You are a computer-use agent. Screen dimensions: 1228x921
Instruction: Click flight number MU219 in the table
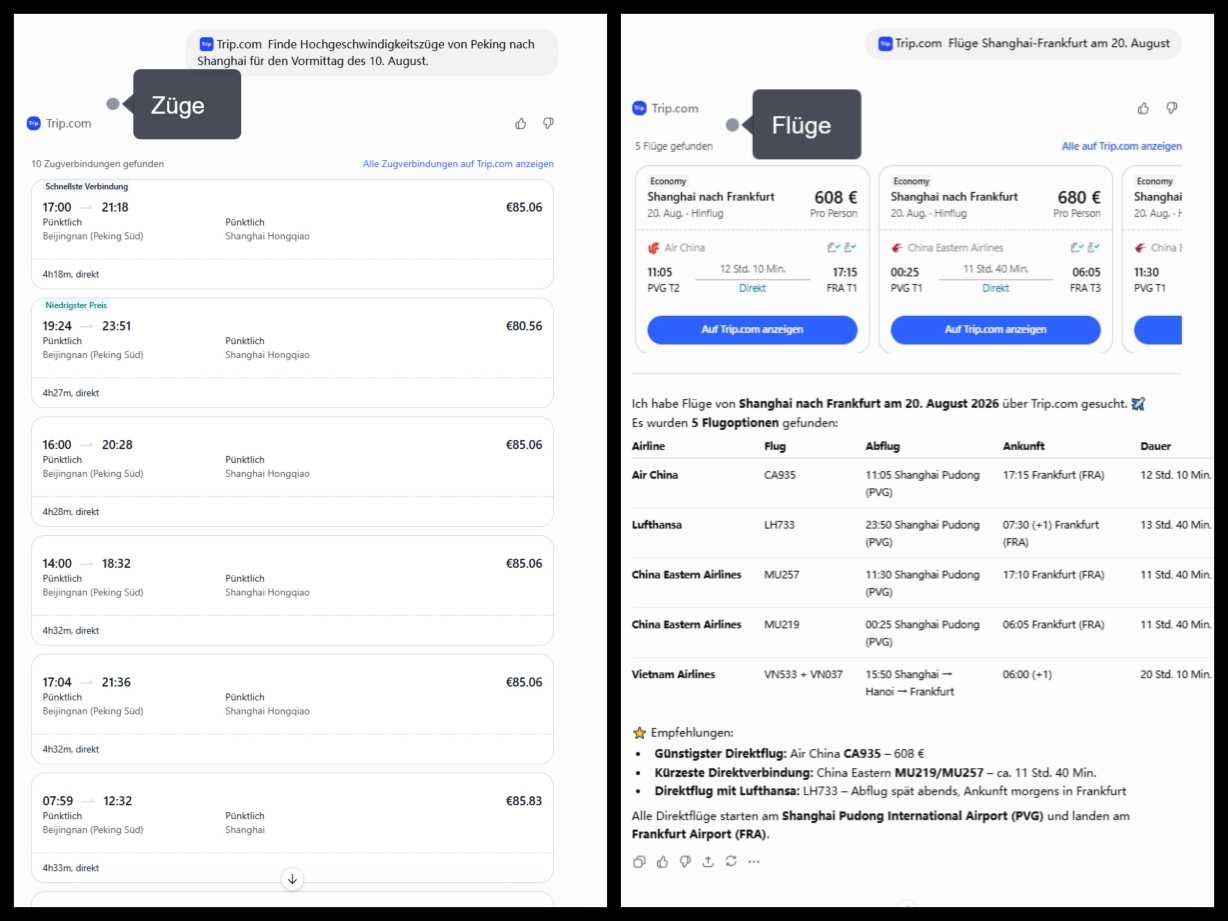[x=782, y=625]
